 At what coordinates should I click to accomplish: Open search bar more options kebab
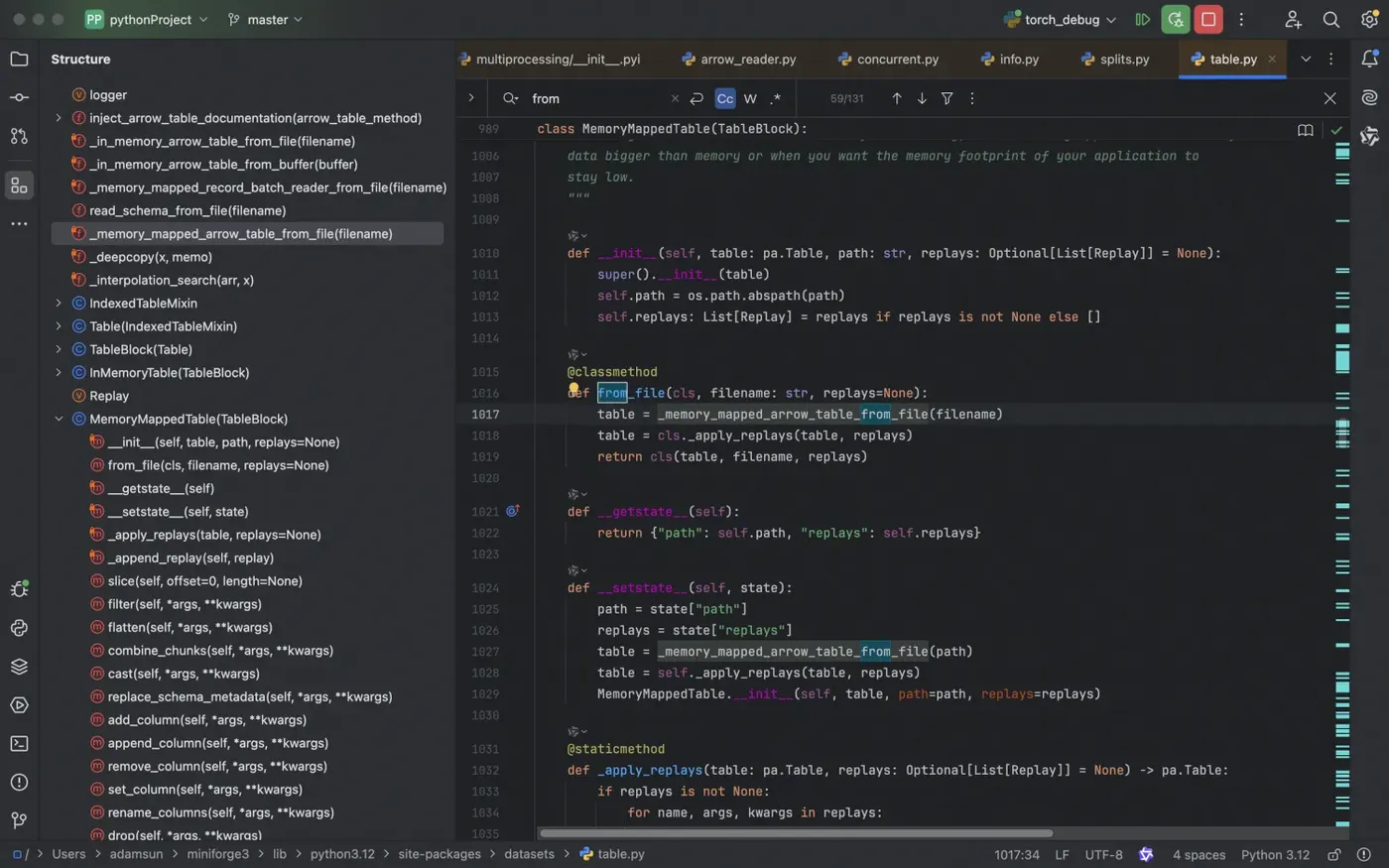pyautogui.click(x=972, y=98)
